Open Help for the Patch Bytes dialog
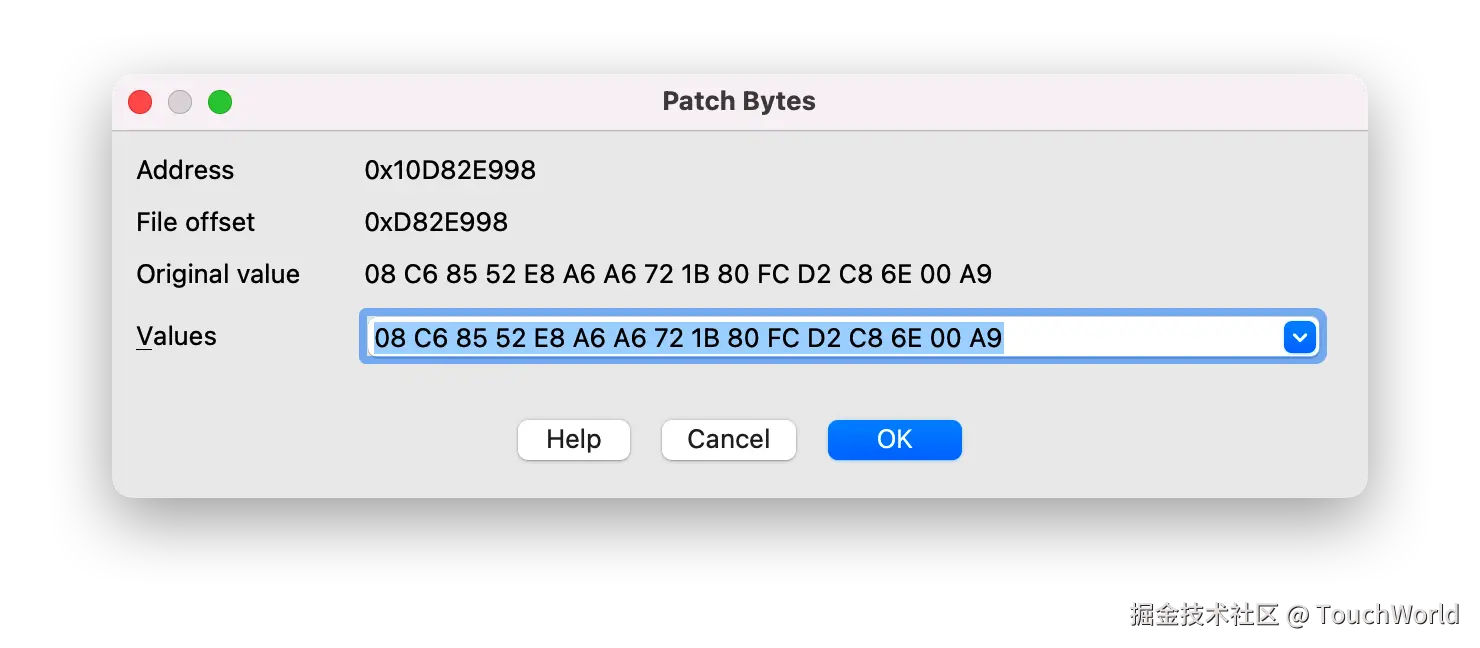 click(x=573, y=439)
